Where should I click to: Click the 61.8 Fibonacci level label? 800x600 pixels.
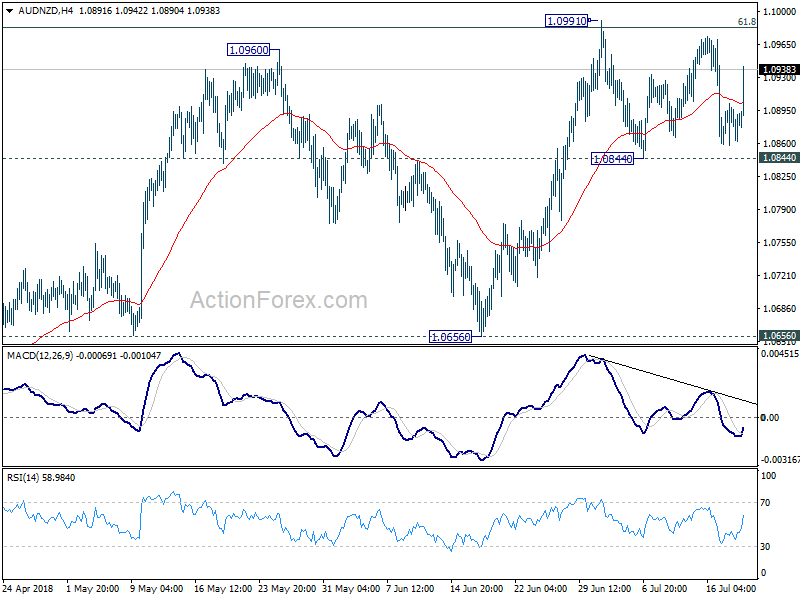(x=747, y=21)
